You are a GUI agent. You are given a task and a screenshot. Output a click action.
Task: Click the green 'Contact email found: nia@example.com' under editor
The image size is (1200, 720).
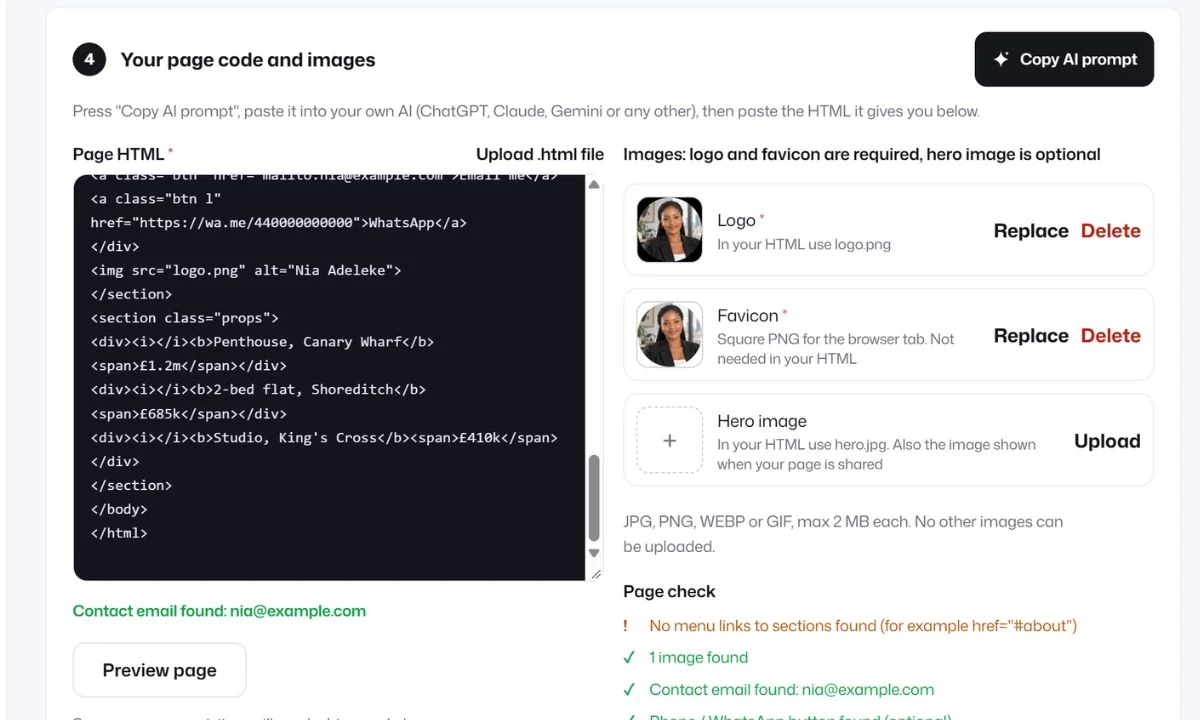tap(219, 611)
